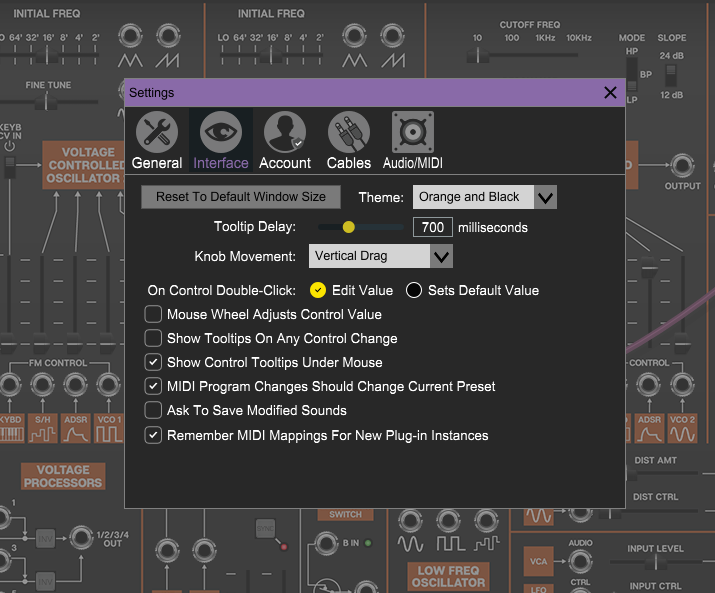Open the Audio/MIDI speaker icon

412,132
